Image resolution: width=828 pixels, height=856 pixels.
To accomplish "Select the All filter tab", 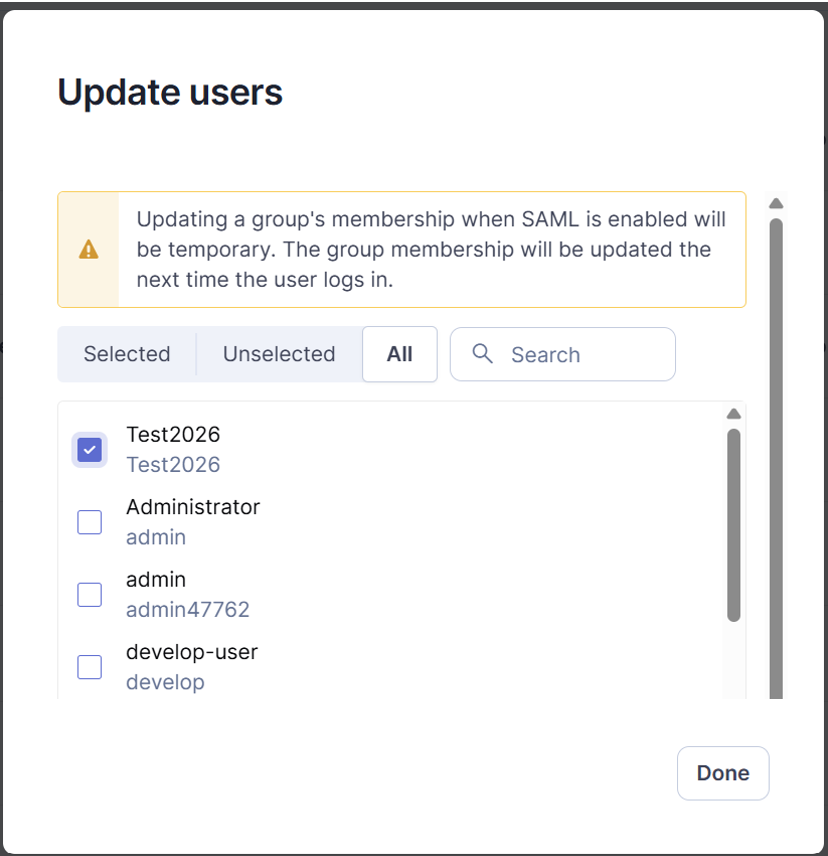I will coord(400,354).
